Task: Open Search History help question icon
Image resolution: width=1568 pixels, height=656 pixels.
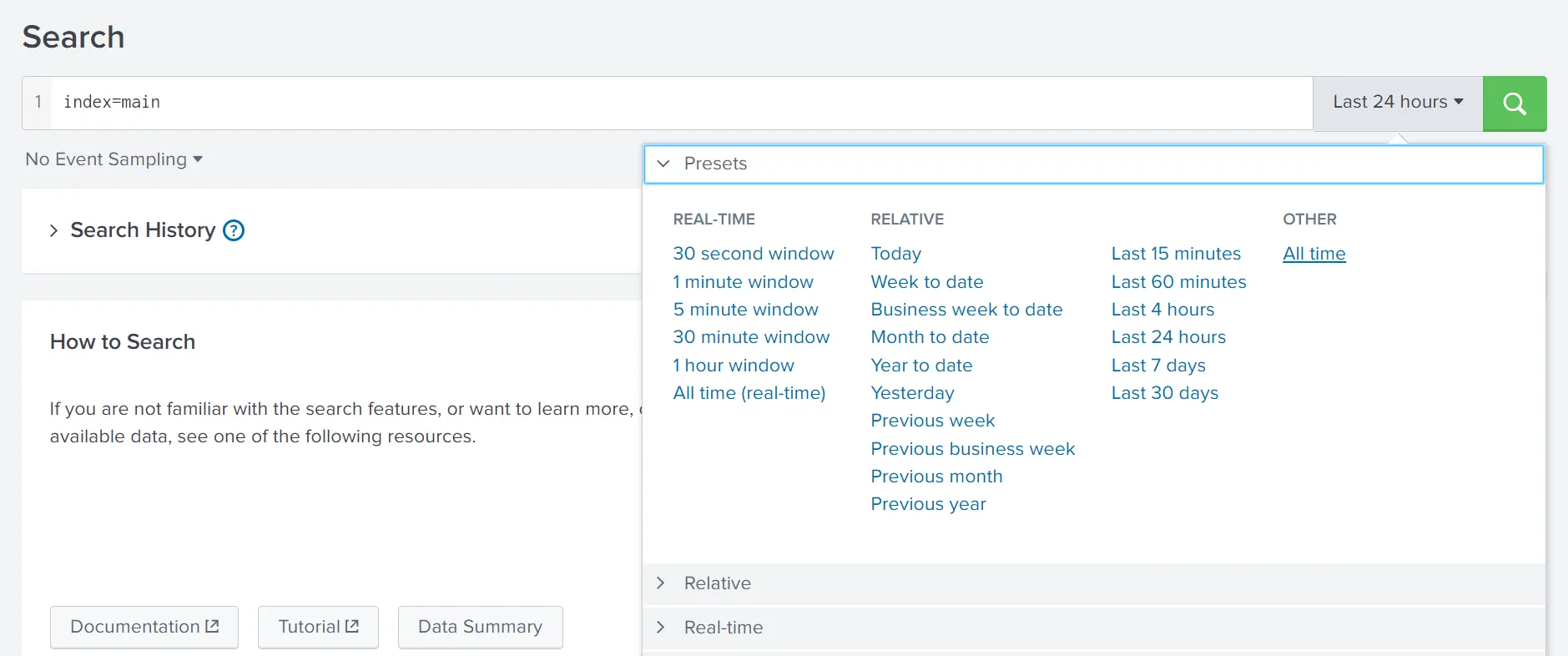Action: point(234,230)
